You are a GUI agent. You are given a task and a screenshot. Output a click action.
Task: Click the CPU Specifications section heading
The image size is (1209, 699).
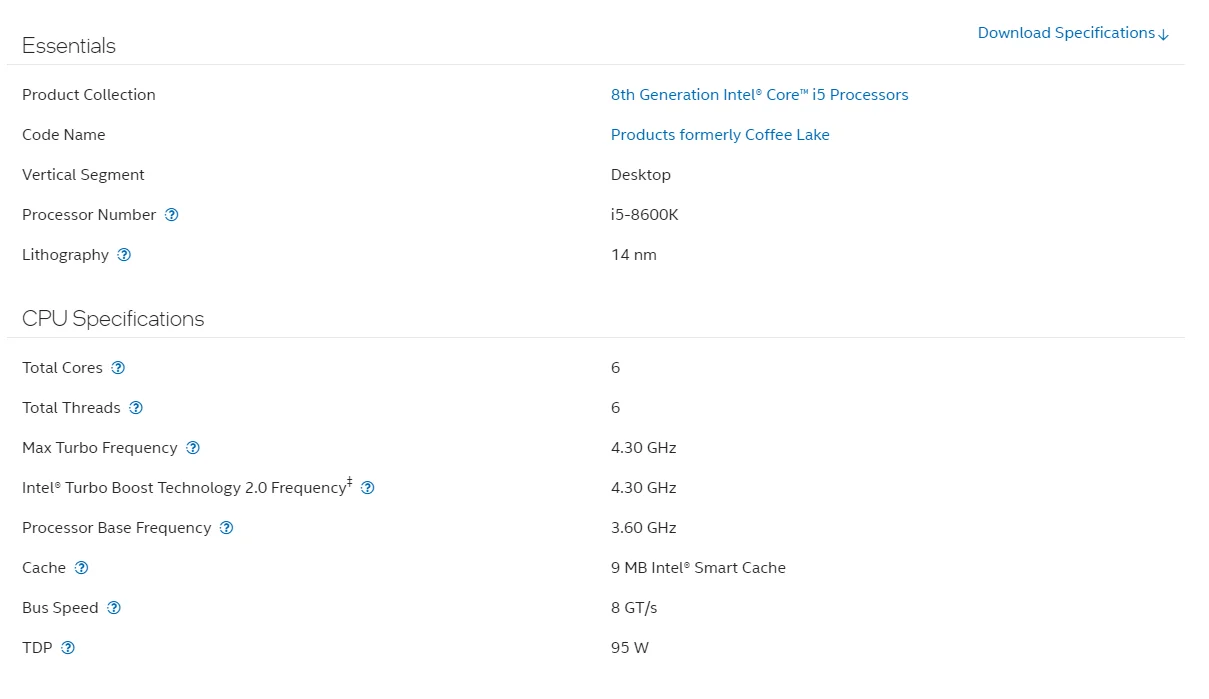point(113,319)
